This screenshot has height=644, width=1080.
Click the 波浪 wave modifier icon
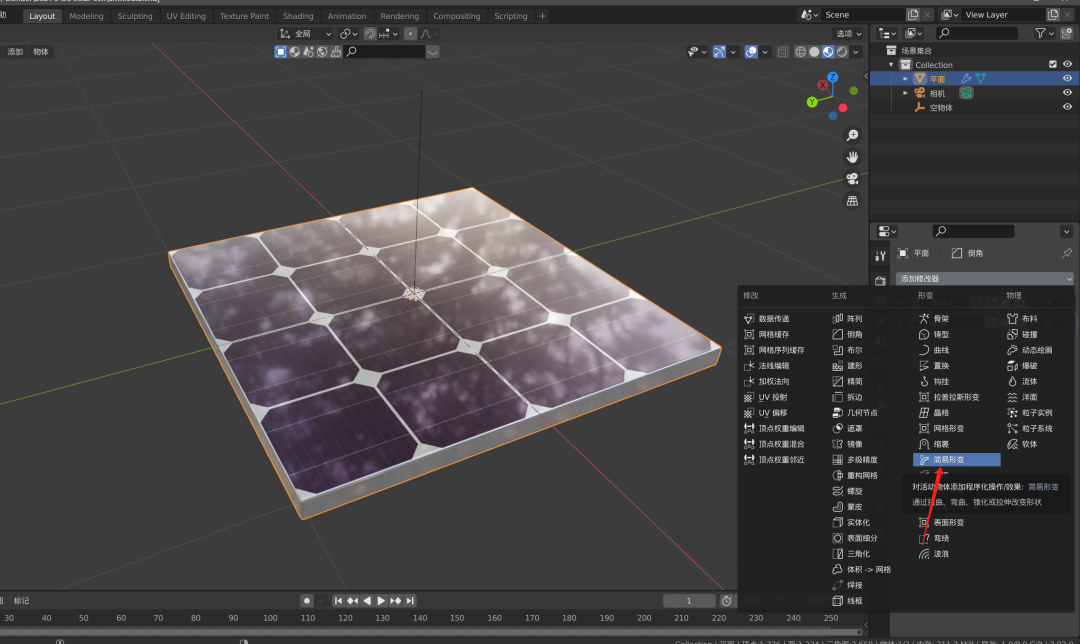click(924, 554)
